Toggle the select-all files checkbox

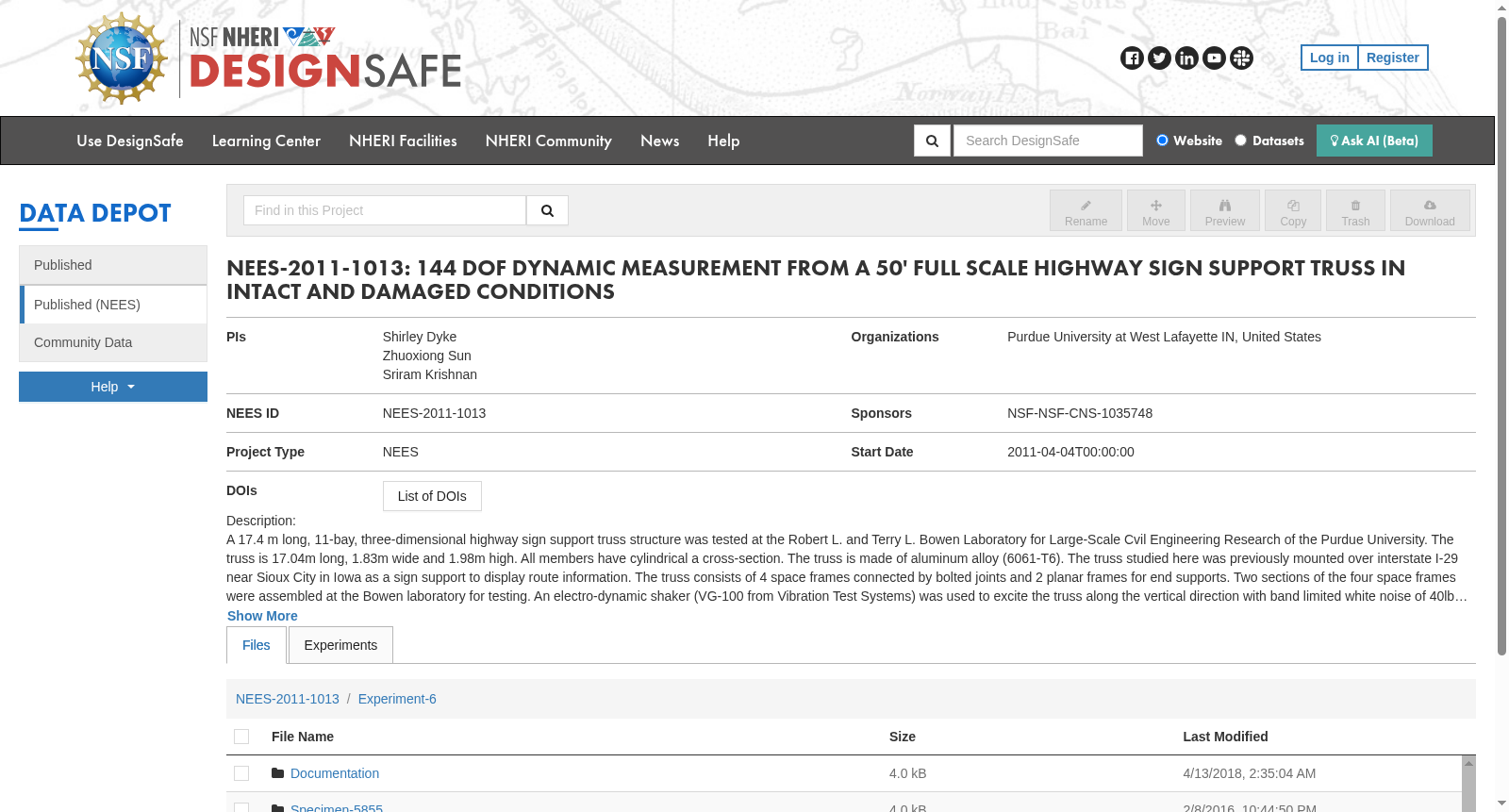[241, 737]
